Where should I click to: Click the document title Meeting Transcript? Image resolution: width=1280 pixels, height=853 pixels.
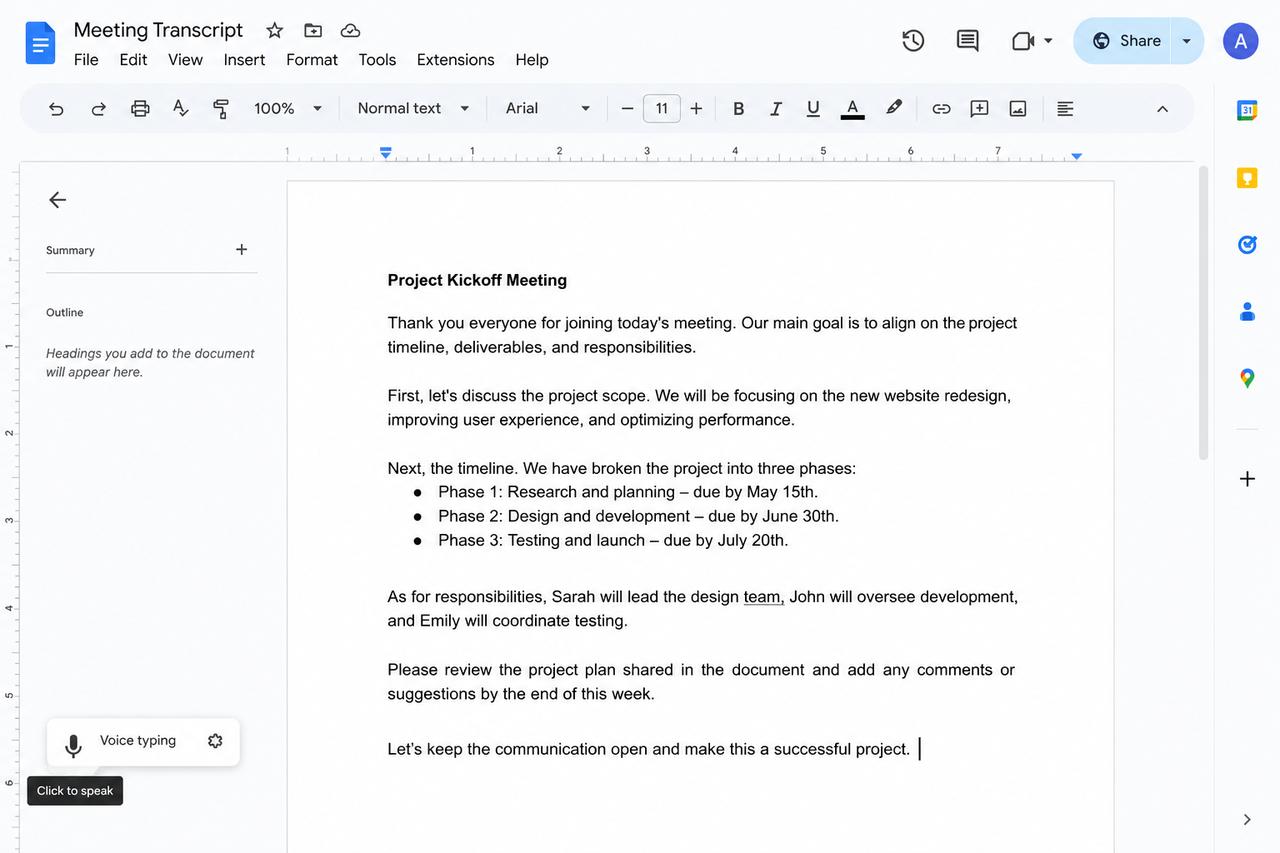point(158,30)
